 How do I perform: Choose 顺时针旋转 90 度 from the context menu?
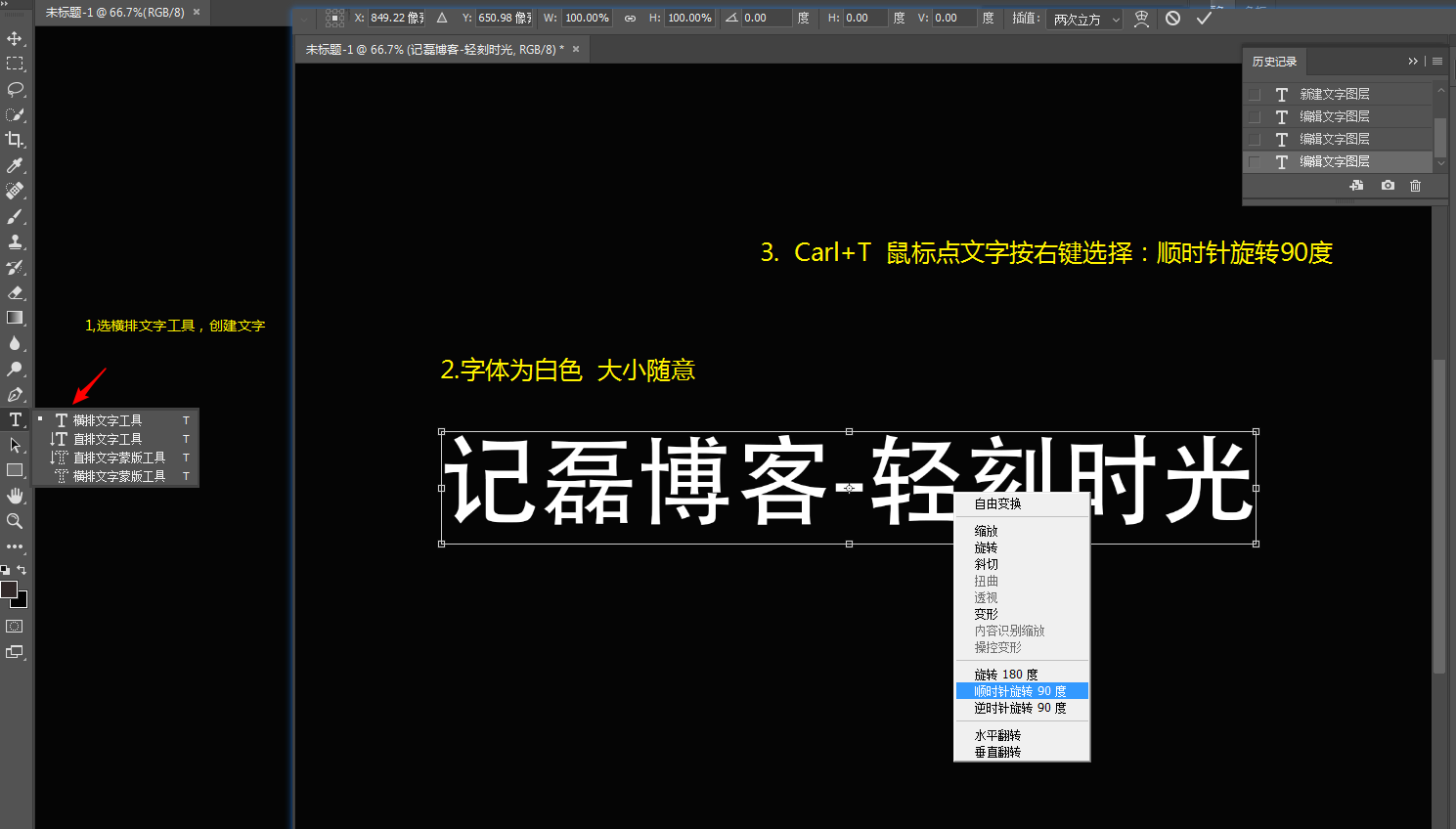click(x=1020, y=691)
